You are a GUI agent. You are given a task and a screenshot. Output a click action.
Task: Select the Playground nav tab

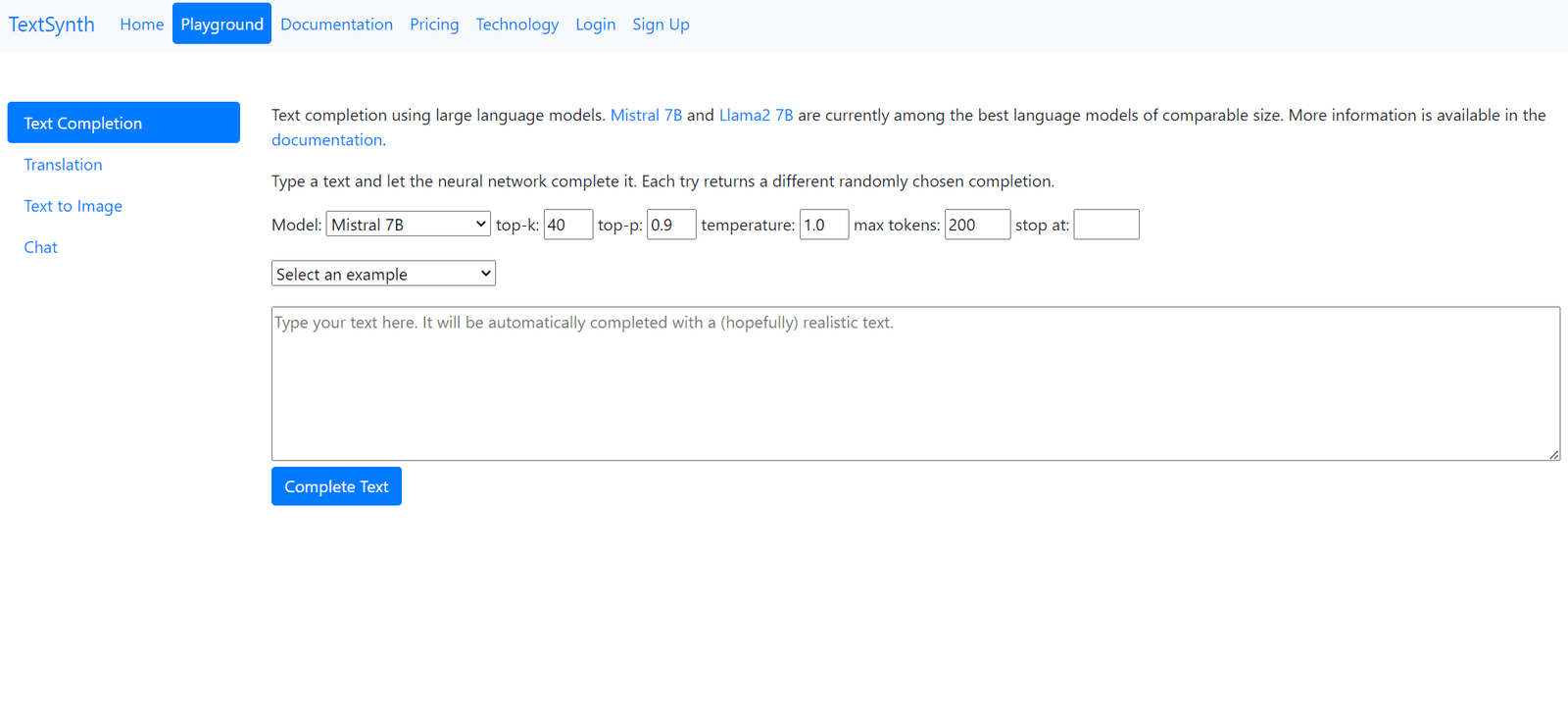(x=221, y=25)
